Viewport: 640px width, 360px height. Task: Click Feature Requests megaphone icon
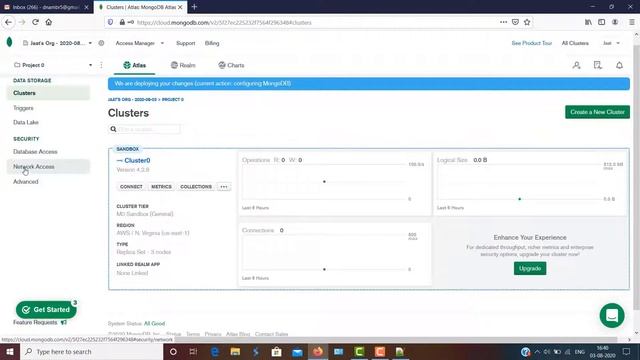tap(64, 322)
